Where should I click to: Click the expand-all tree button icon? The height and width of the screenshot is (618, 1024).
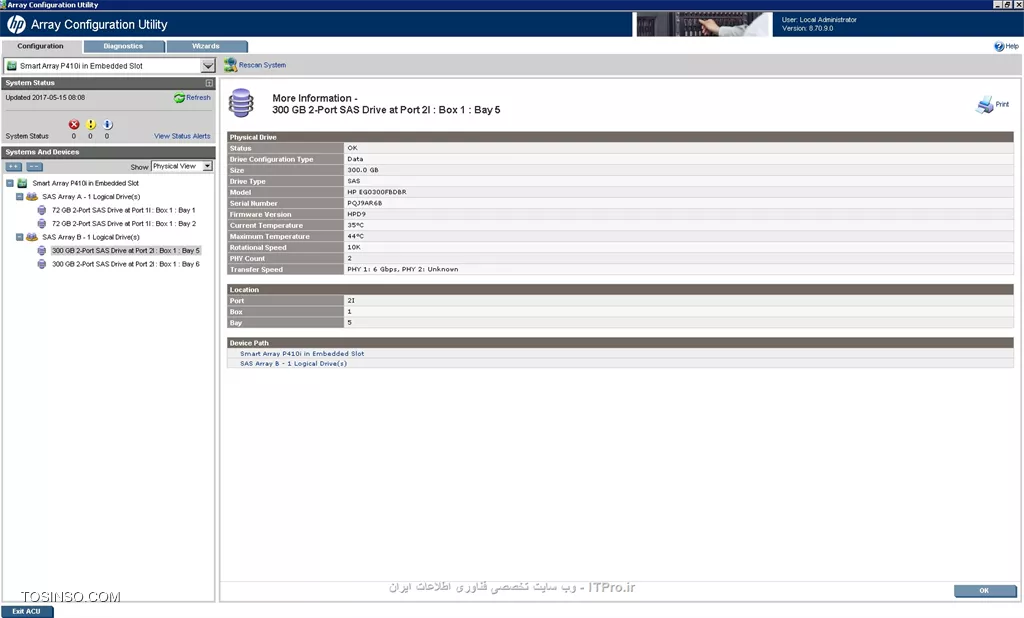point(14,167)
